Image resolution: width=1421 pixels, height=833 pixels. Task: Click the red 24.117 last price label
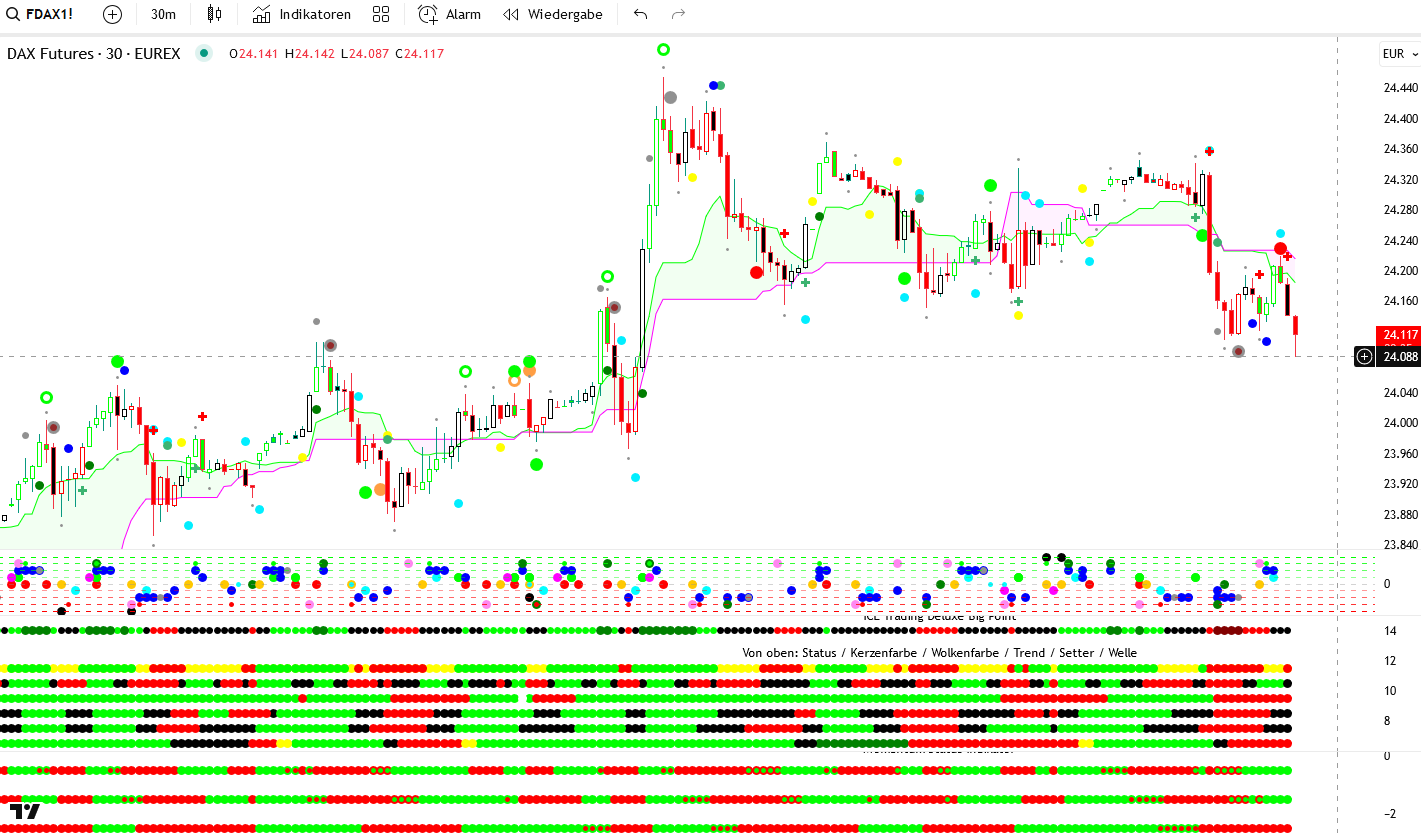click(x=1397, y=335)
